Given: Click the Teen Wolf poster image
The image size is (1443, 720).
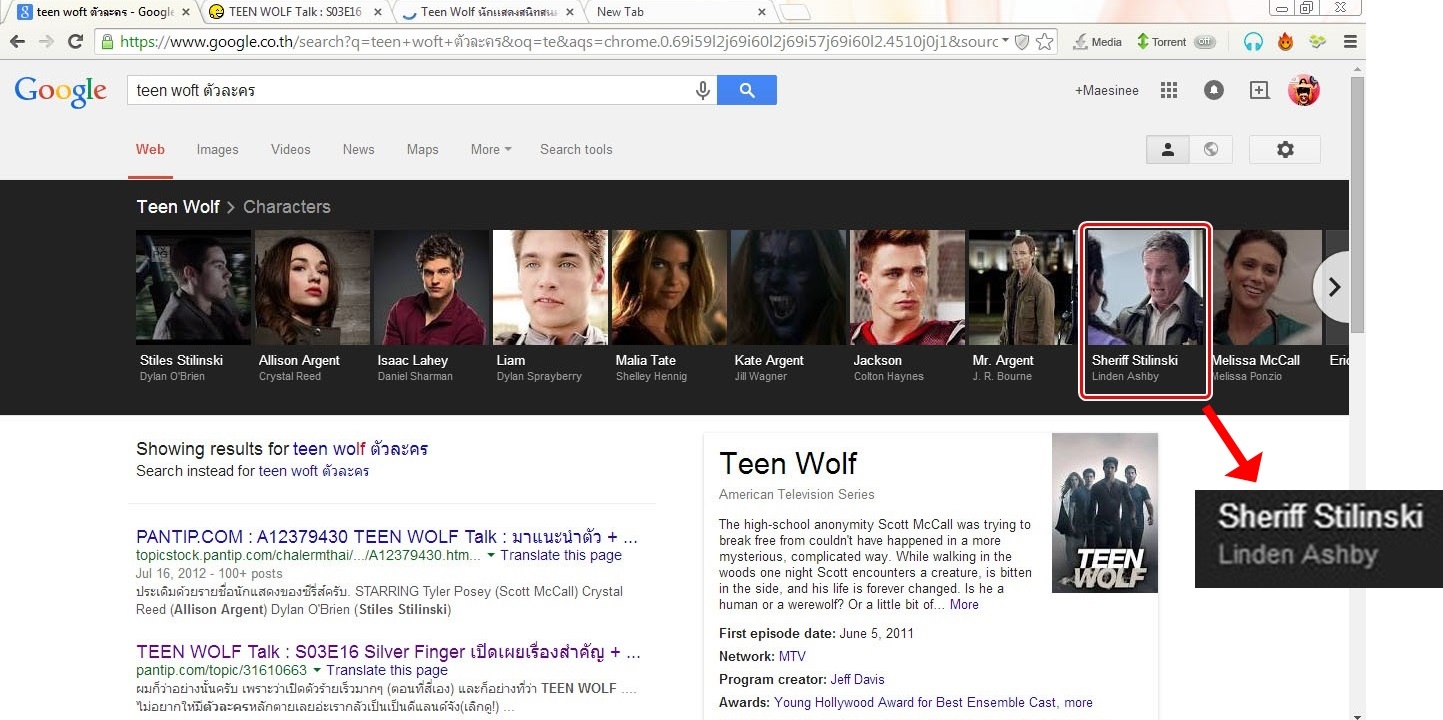Looking at the screenshot, I should pyautogui.click(x=1105, y=513).
